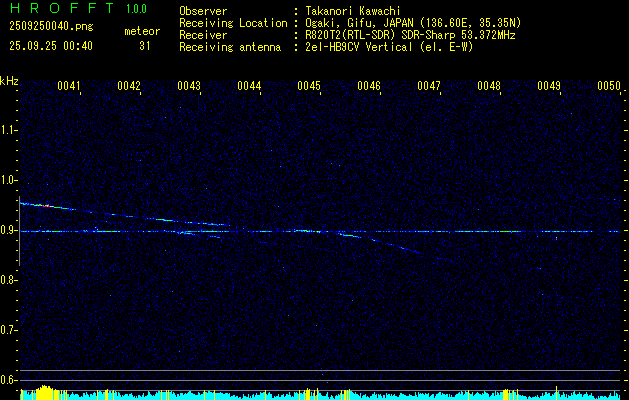The height and width of the screenshot is (400, 629).
Task: Click the 0049 time marker
Action: point(549,87)
